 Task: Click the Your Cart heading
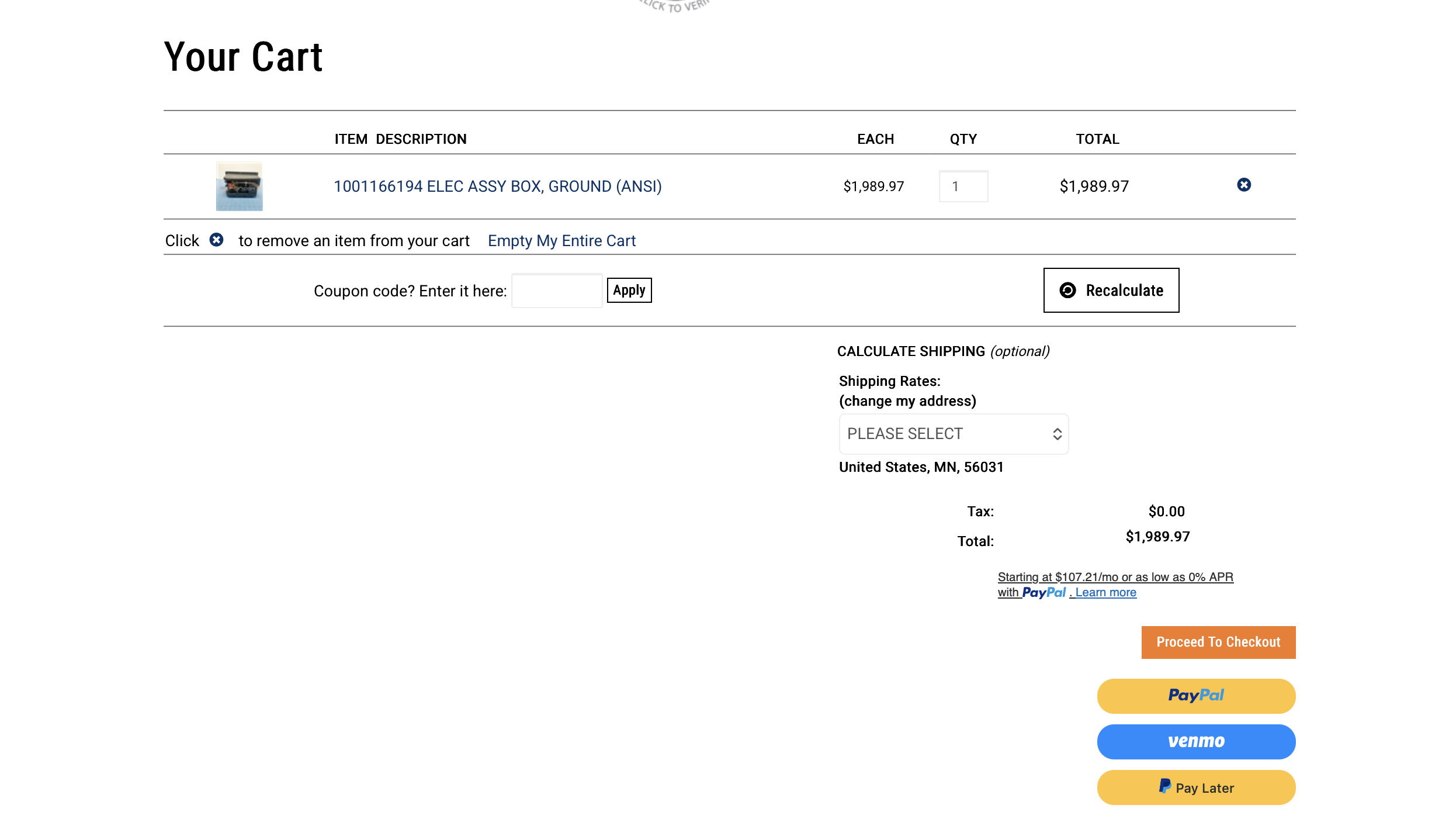(243, 57)
